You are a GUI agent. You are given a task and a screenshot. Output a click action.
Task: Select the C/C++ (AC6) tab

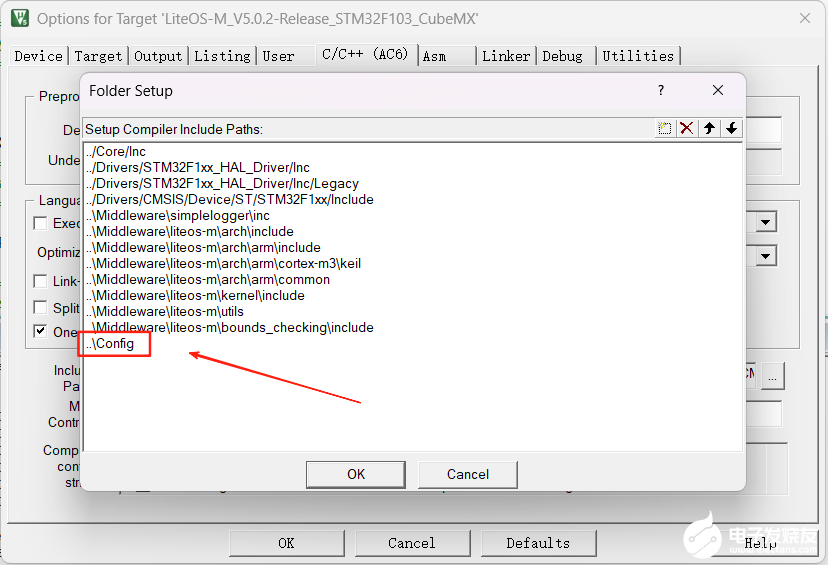[x=365, y=54]
